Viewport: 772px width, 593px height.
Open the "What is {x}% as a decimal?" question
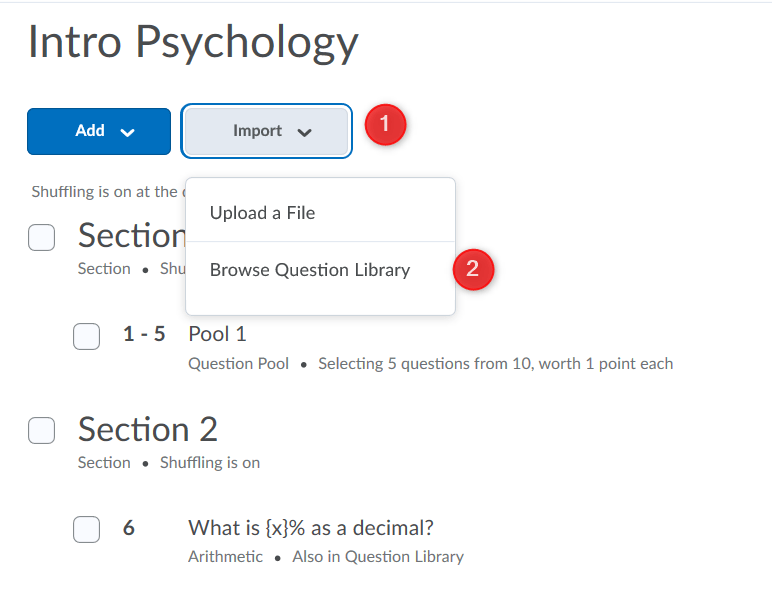(x=310, y=528)
